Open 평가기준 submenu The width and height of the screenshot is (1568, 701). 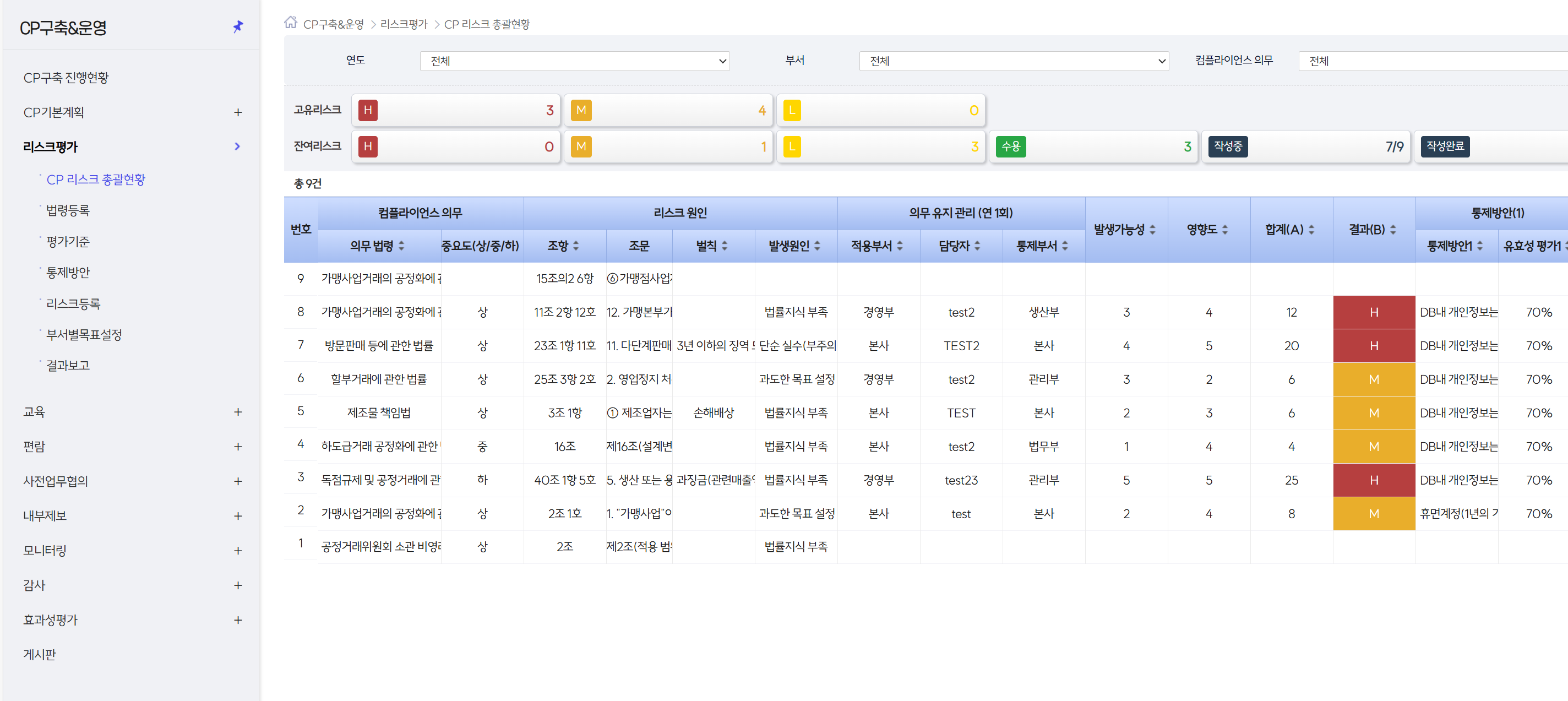(68, 242)
